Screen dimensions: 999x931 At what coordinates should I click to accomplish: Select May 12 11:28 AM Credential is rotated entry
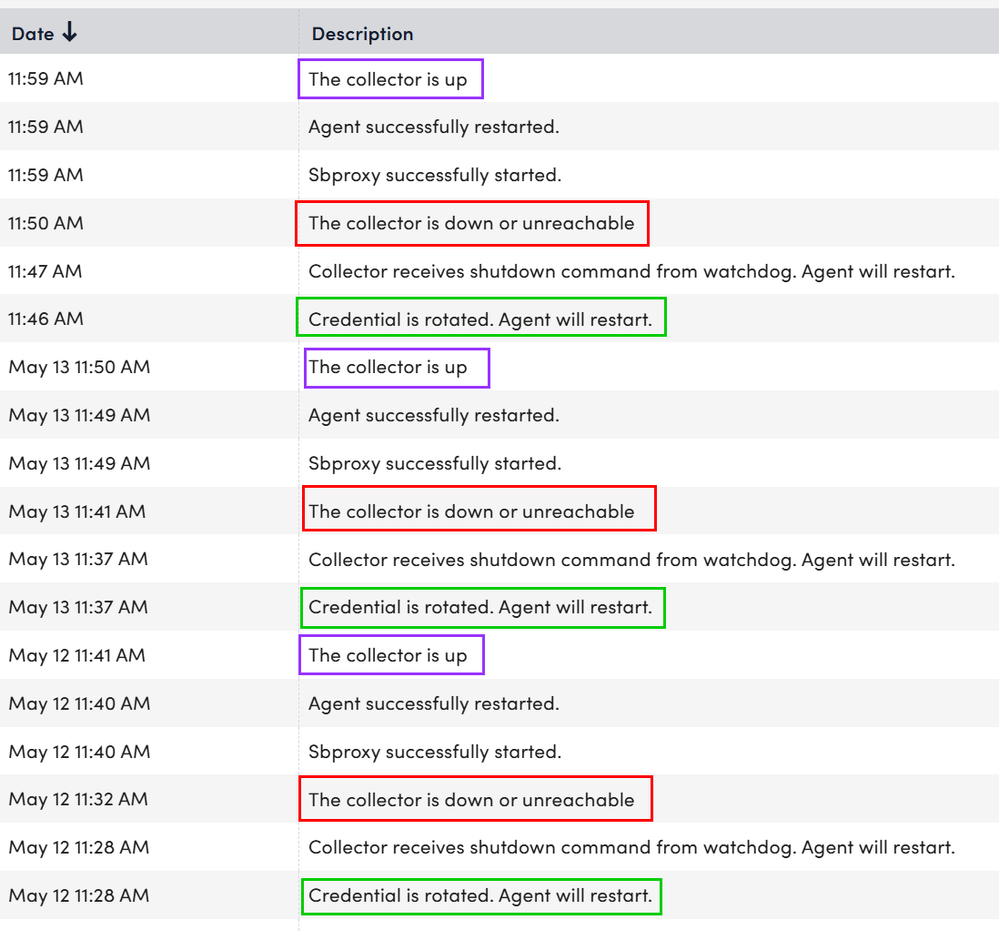(480, 895)
